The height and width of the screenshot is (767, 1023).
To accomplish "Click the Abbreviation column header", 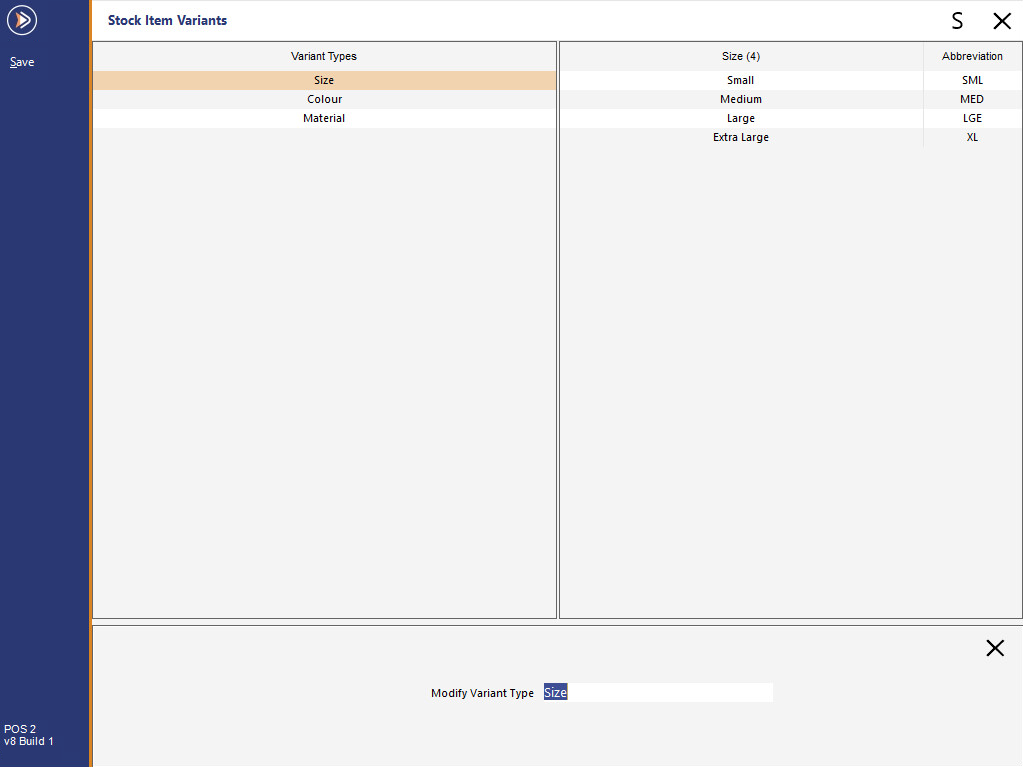I will [x=972, y=56].
